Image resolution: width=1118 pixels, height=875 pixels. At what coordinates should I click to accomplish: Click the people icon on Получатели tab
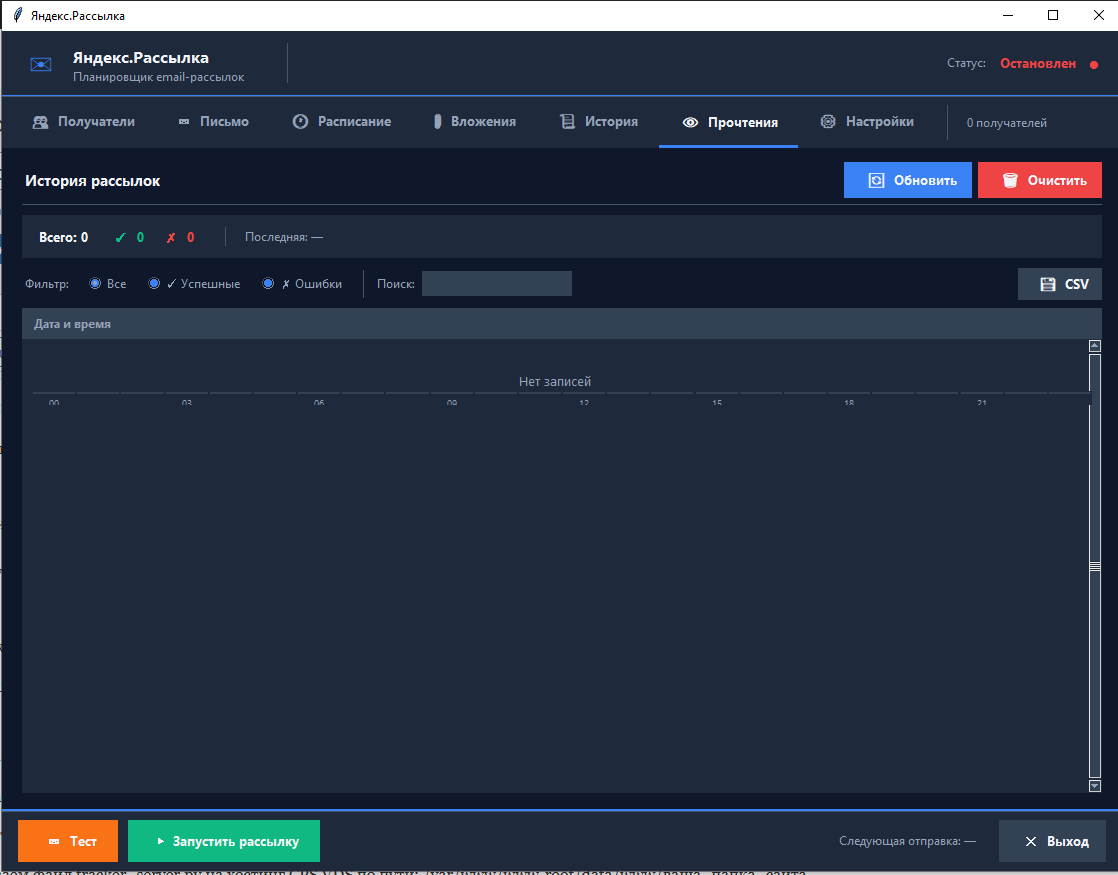click(40, 122)
